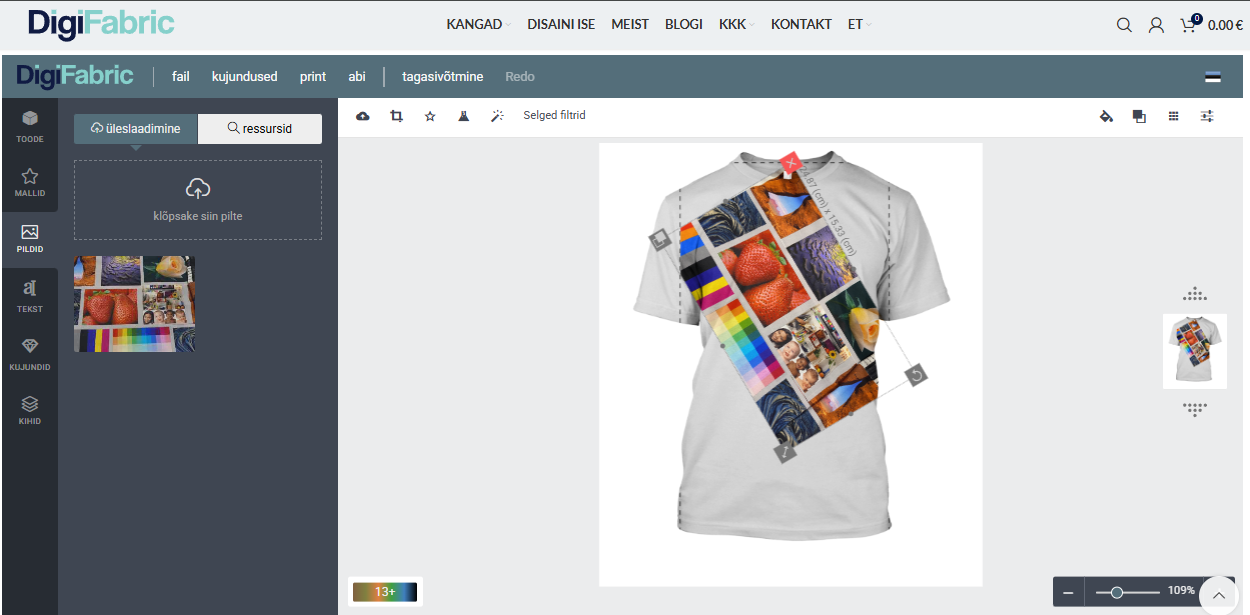Click the DISAINI ISE link

pyautogui.click(x=561, y=24)
